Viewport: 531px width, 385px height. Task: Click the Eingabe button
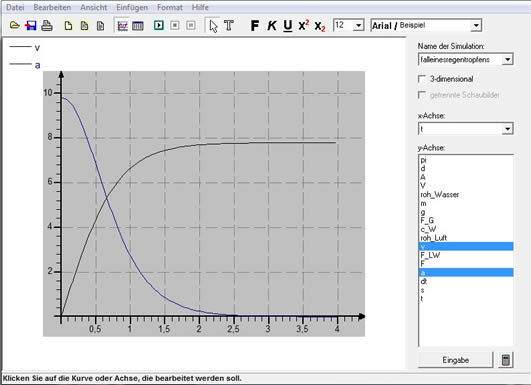point(455,360)
